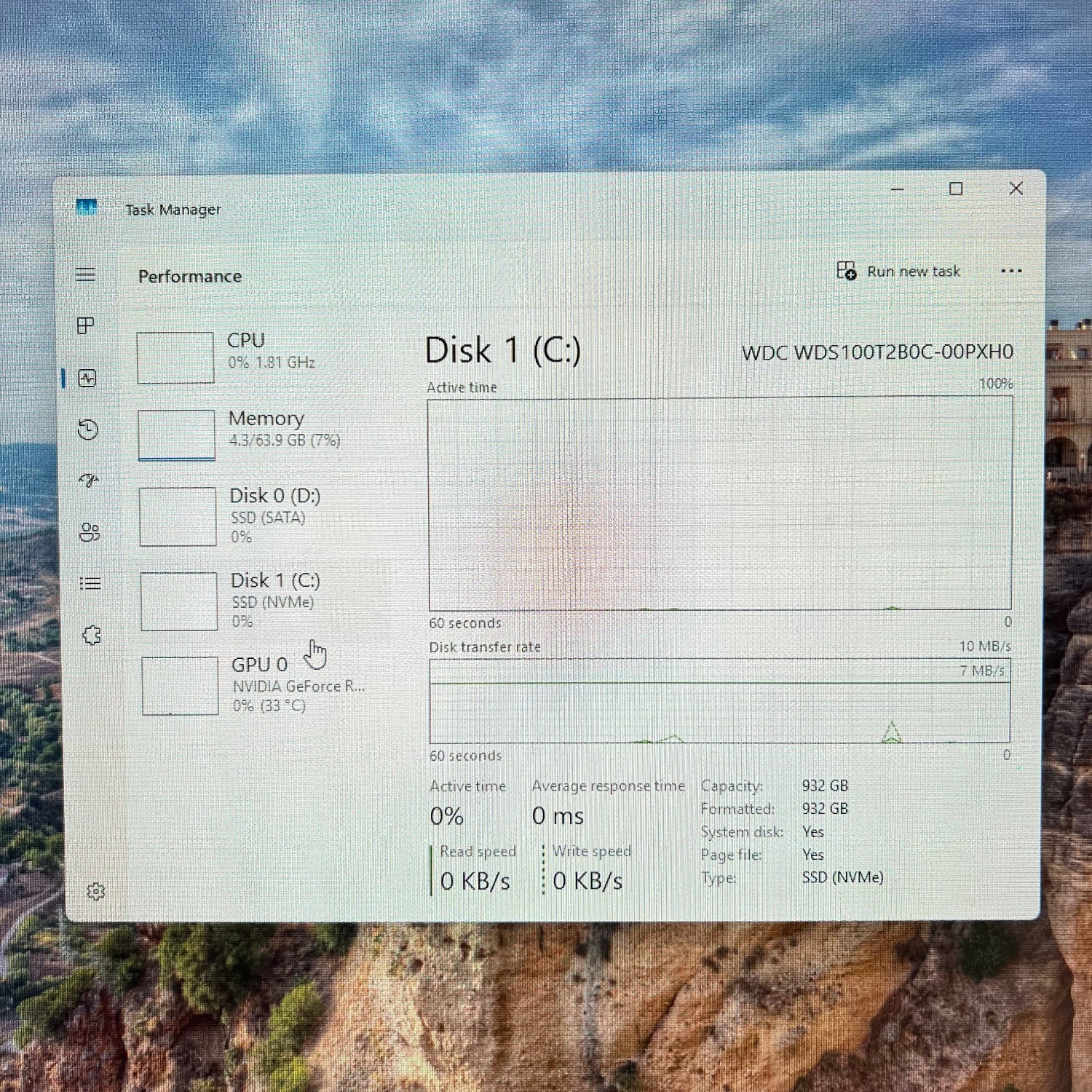Switch to the Users page
1092x1092 pixels.
[90, 532]
